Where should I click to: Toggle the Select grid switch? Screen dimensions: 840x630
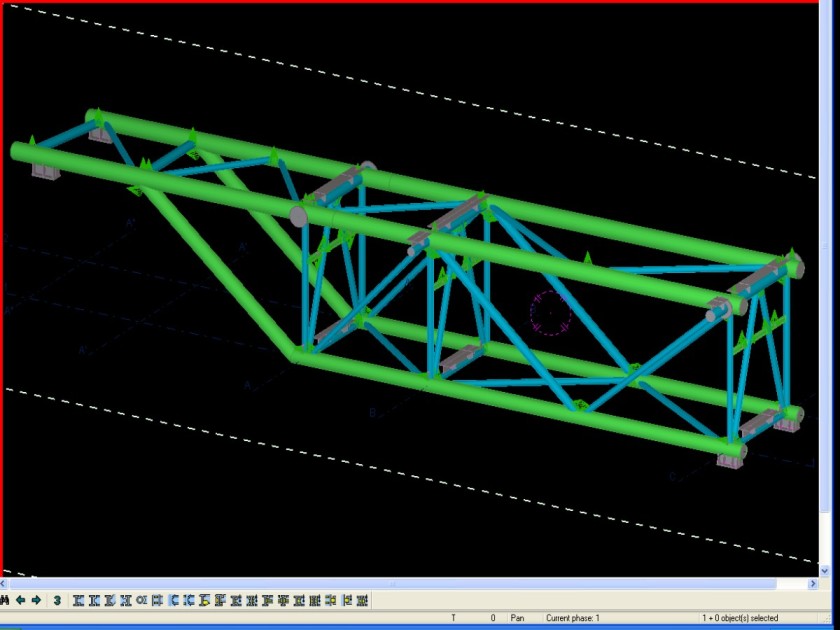coord(157,600)
